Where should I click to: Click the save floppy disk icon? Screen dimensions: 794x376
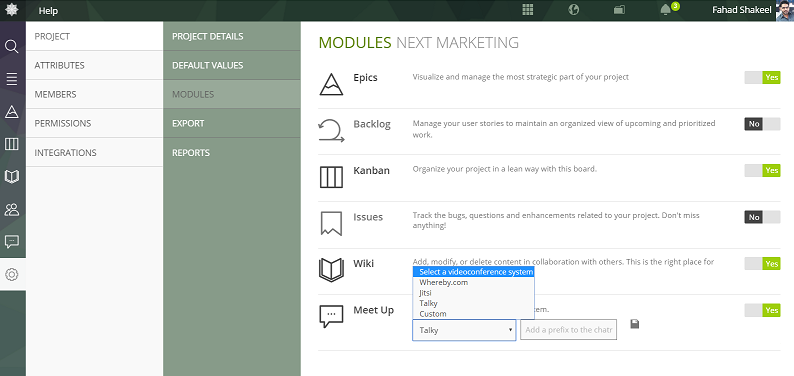coord(634,324)
